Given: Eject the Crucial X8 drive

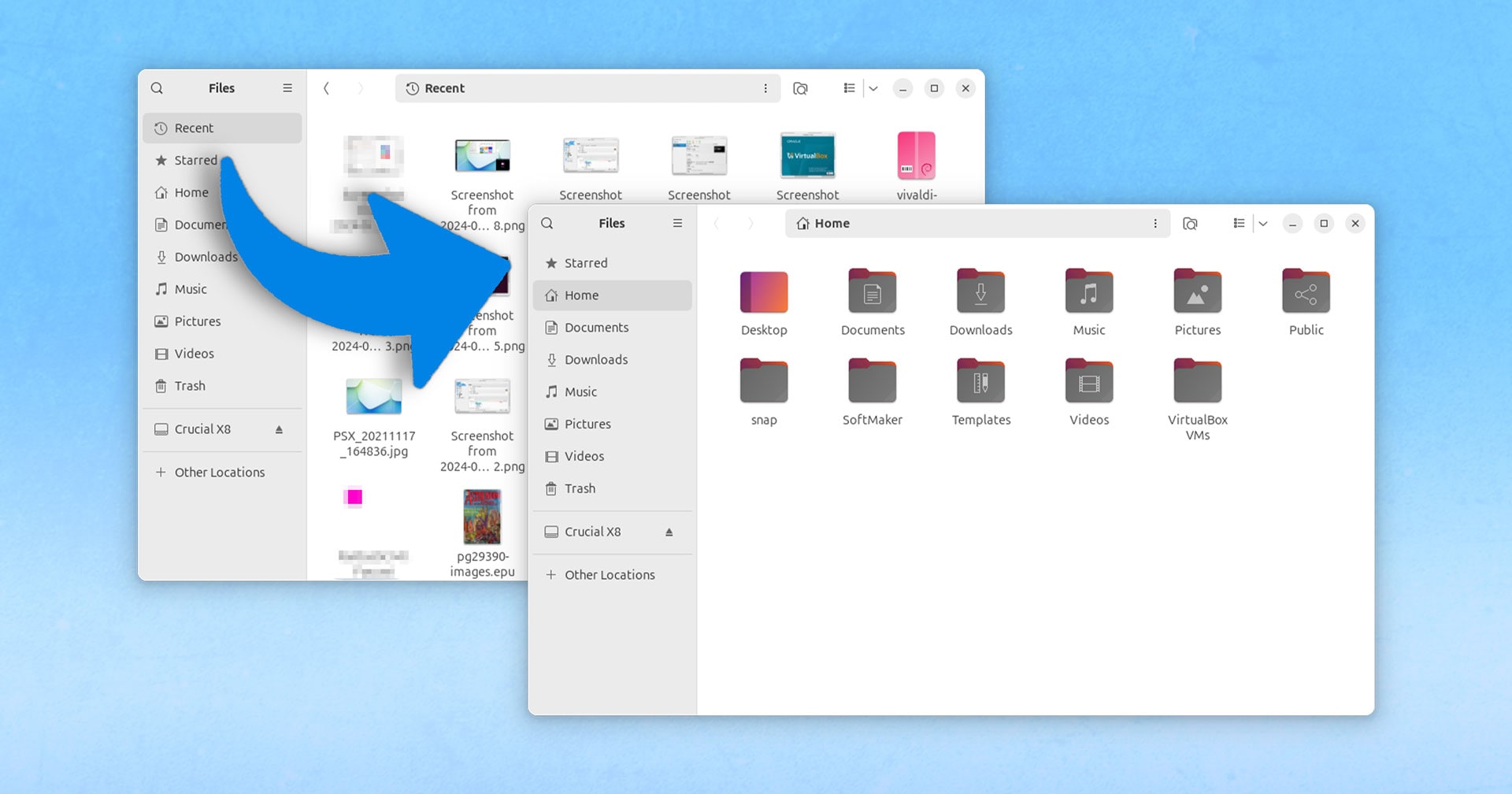Looking at the screenshot, I should [x=669, y=532].
